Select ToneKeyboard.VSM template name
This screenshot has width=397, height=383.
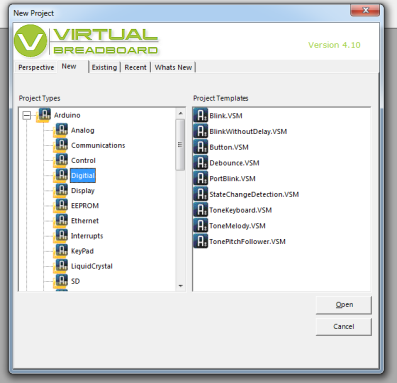240,210
